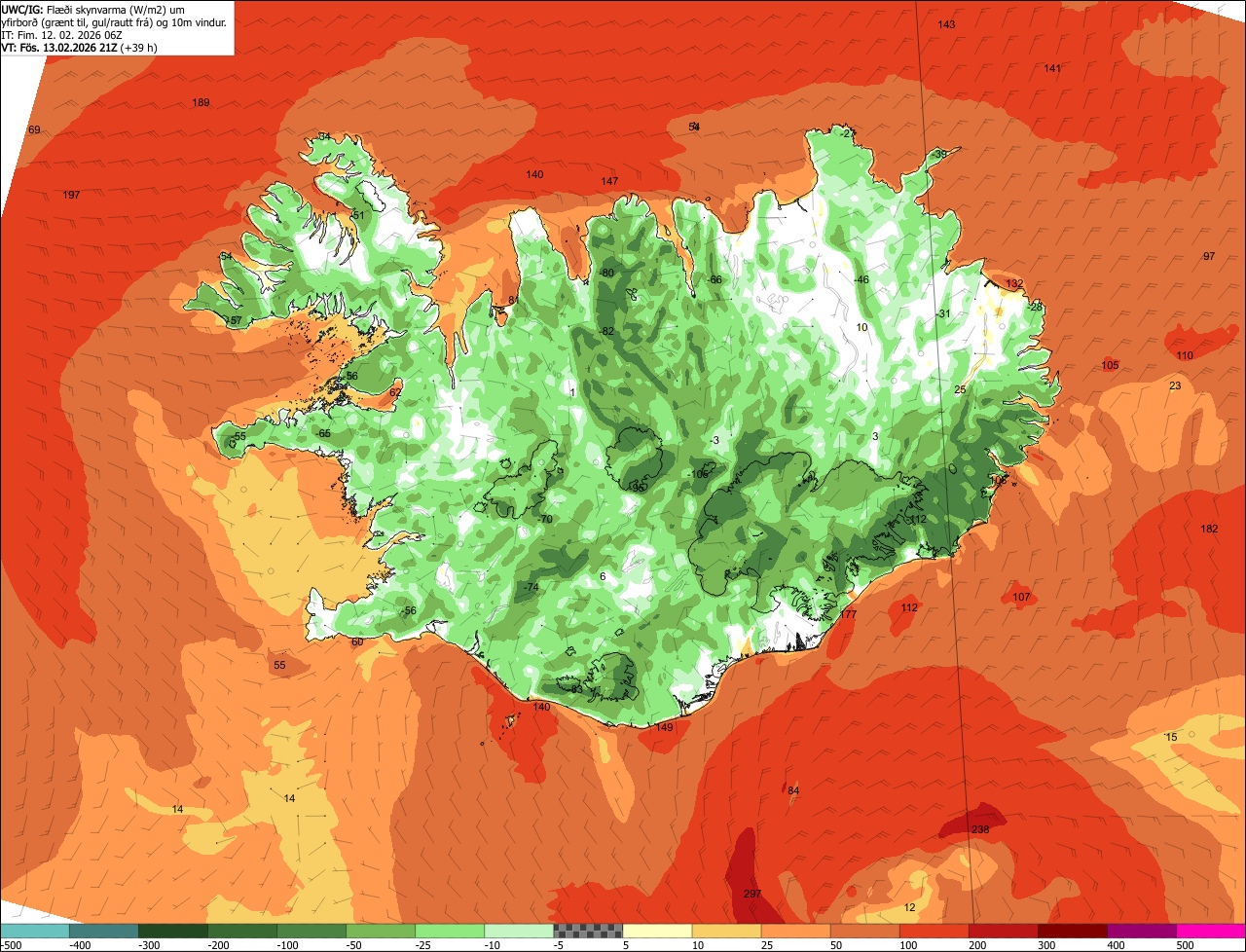Click the initial time line 'IT: Fim. 12. 02. 2026 06Z'
Viewport: 1246px width, 952px height.
click(x=62, y=34)
